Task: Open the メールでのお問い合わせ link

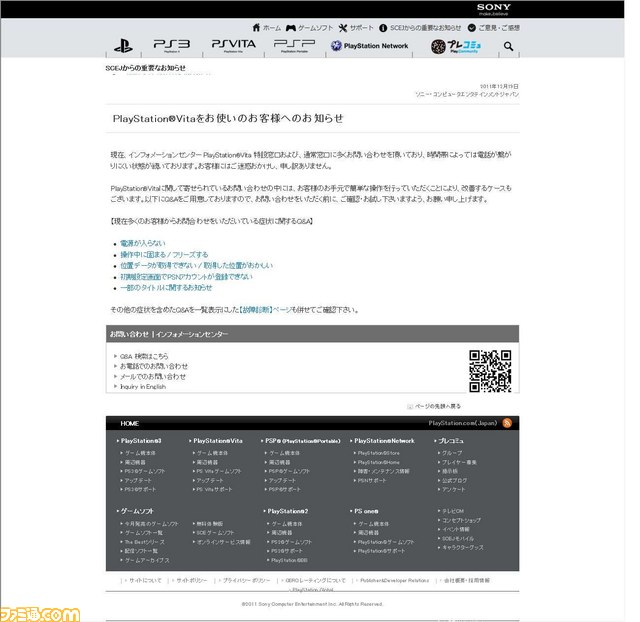Action: (x=153, y=376)
